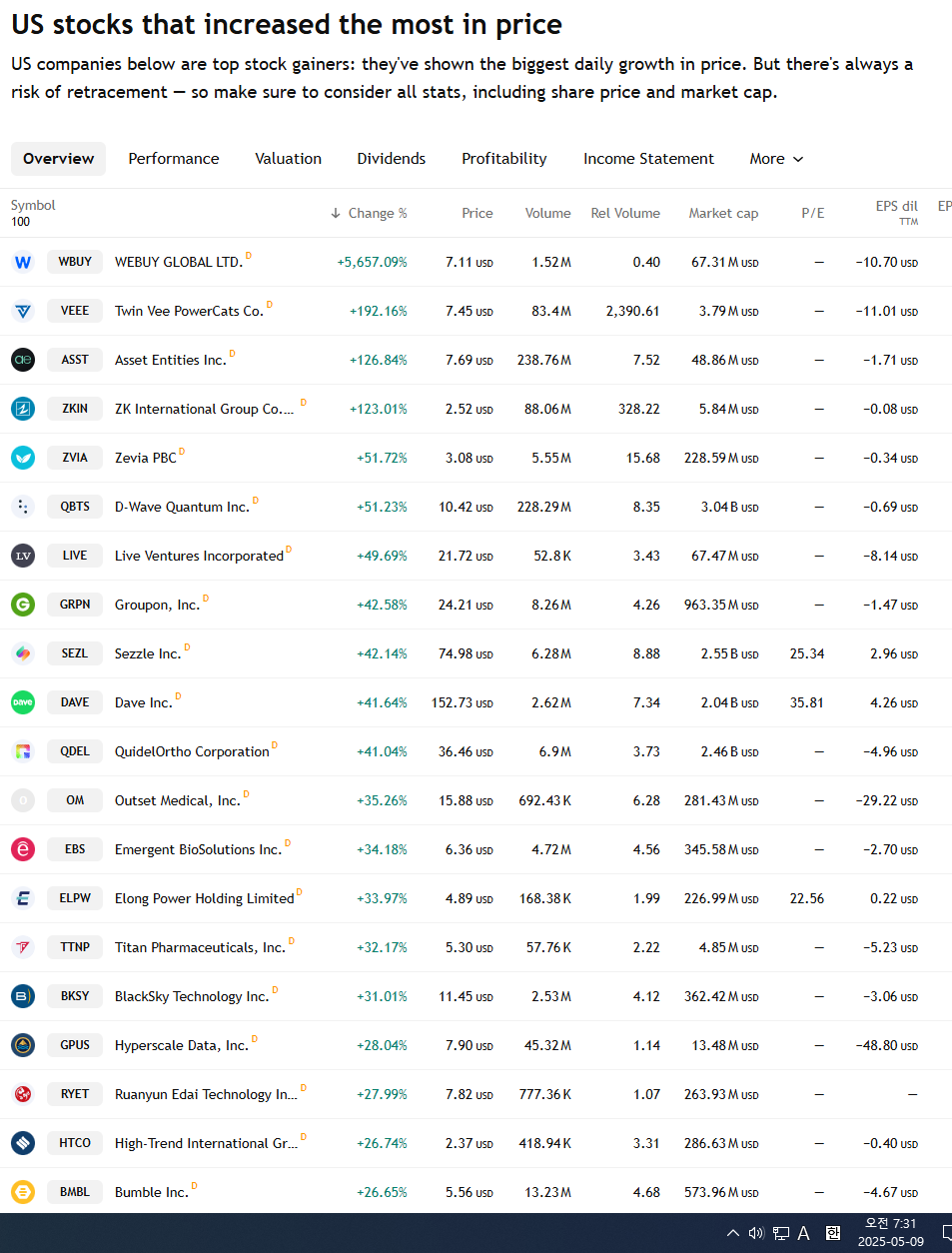
Task: Sort by the Volume column header
Action: pyautogui.click(x=548, y=213)
